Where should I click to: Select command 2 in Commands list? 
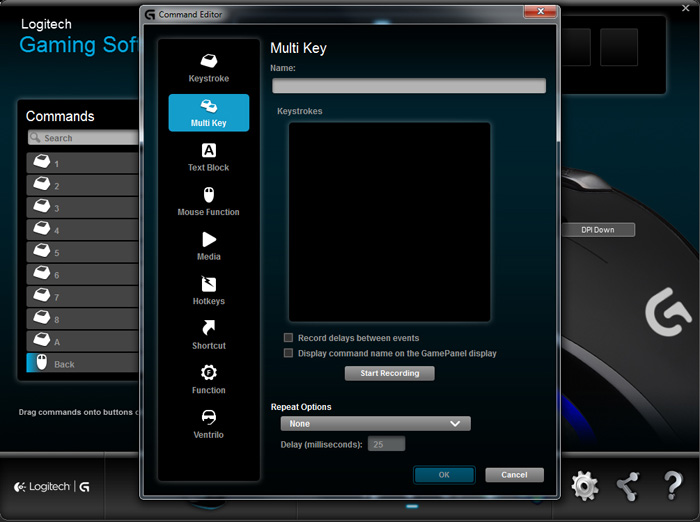tap(83, 185)
